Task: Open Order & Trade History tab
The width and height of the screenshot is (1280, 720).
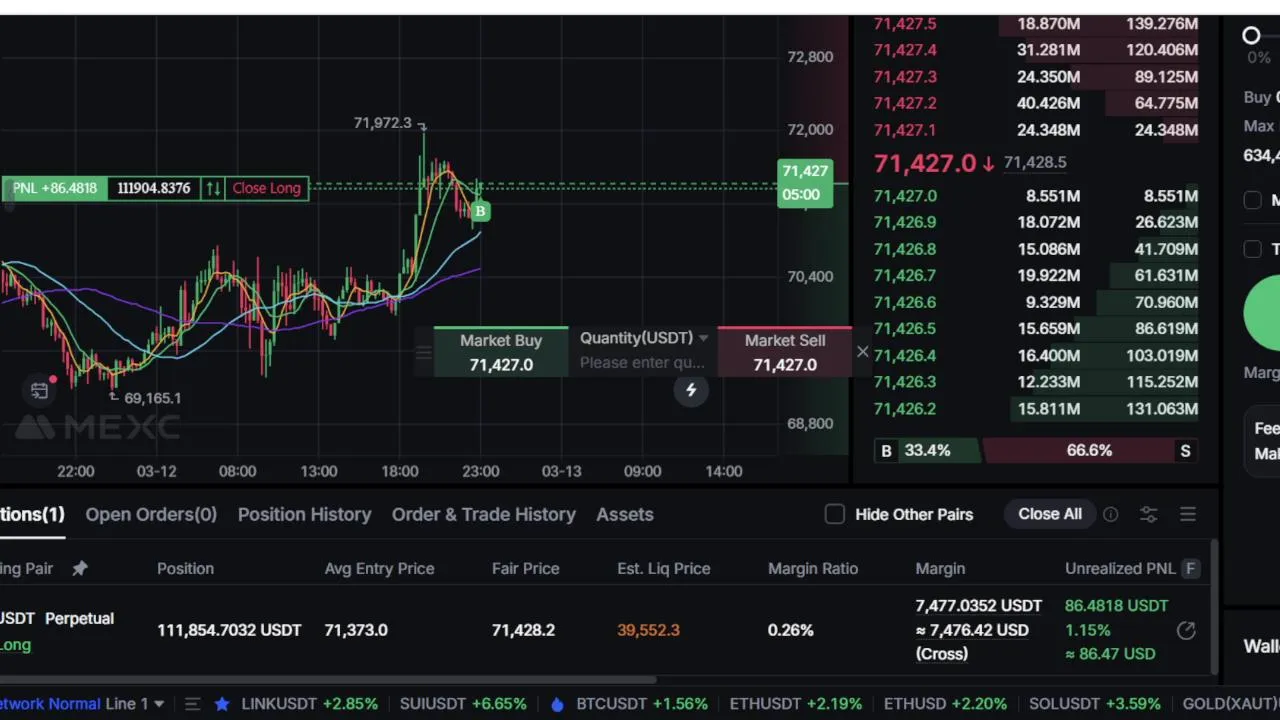Action: (x=484, y=514)
